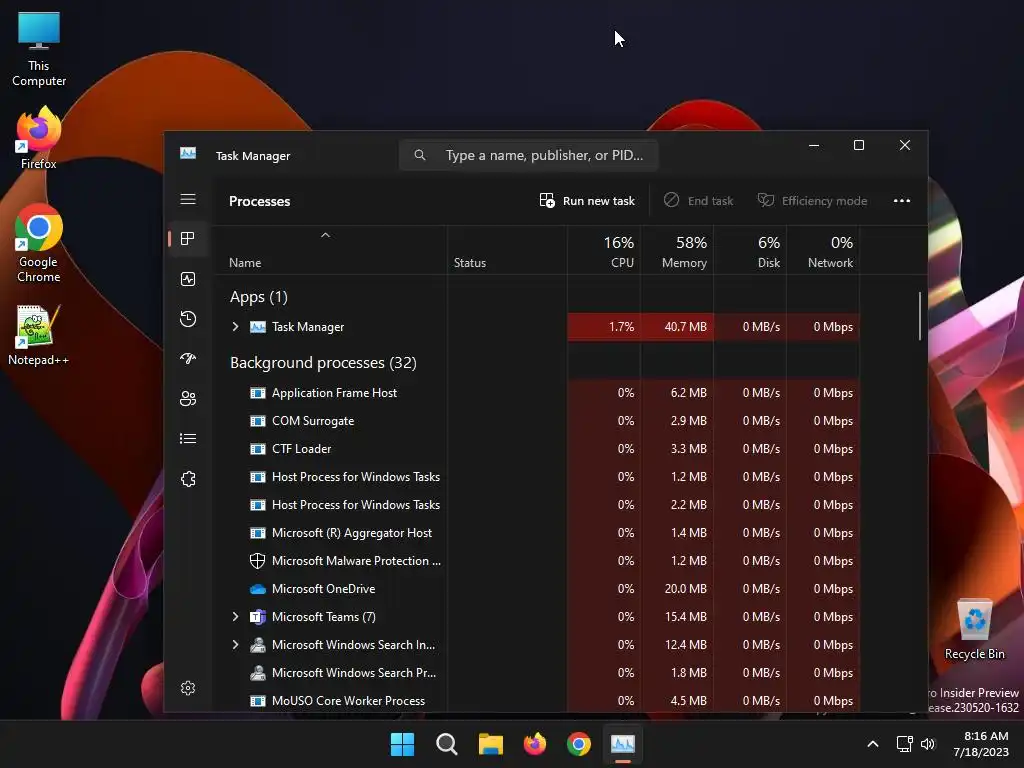
Task: Click the Efficiency mode button
Action: 812,201
